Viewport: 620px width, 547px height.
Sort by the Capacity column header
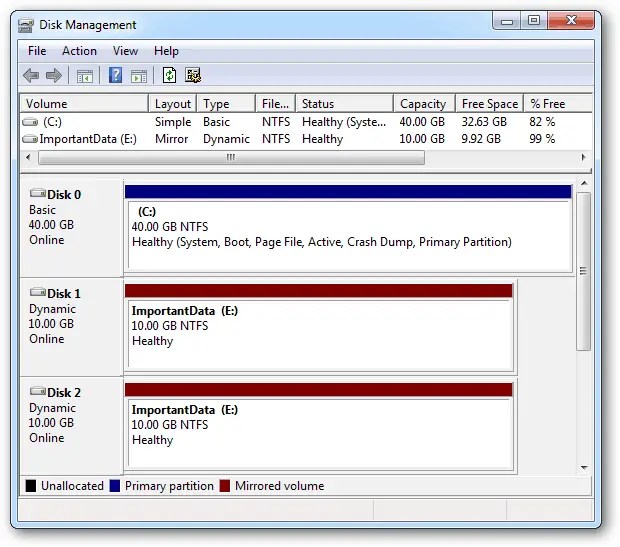point(424,104)
